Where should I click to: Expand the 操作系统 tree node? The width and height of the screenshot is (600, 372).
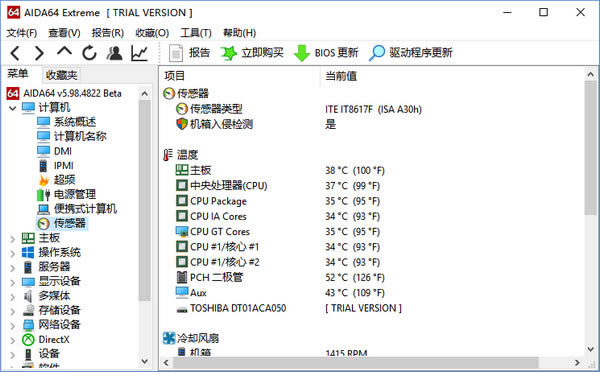coord(12,253)
